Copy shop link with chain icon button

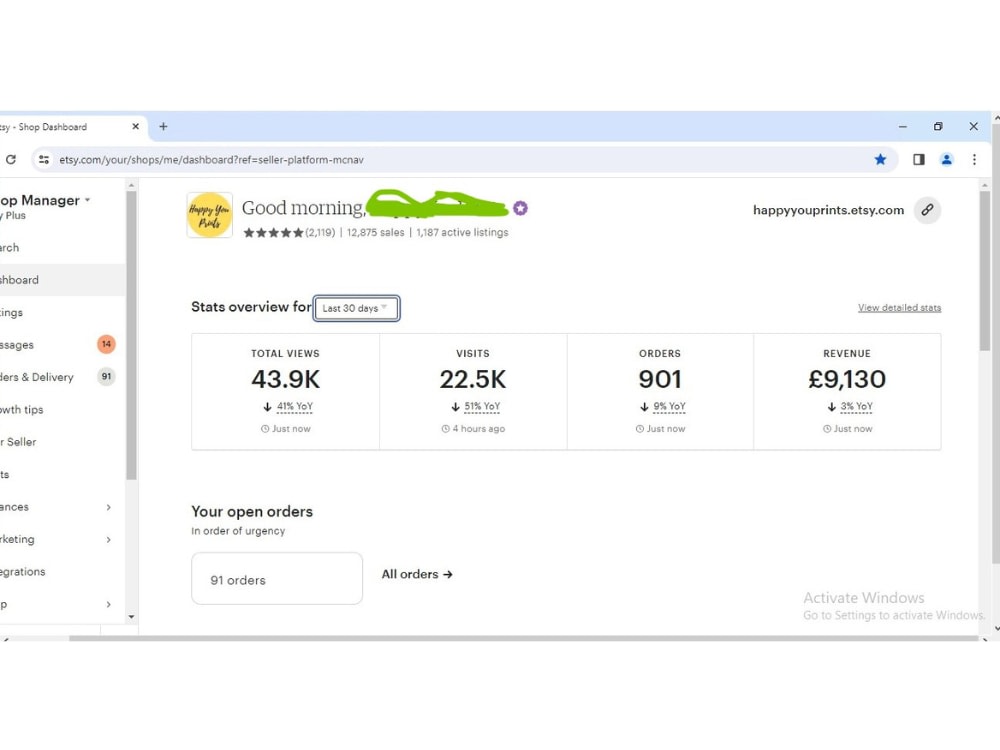click(x=927, y=210)
